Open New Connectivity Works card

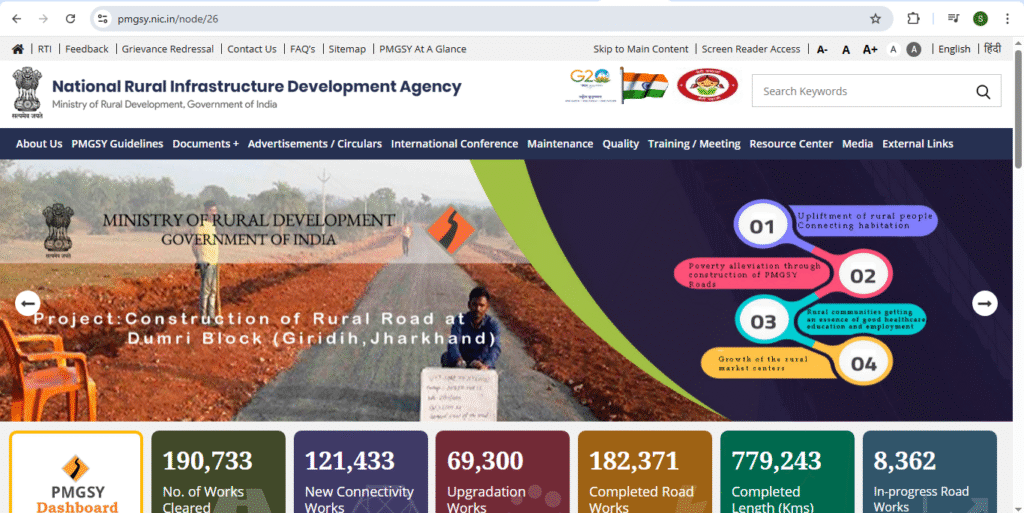pyautogui.click(x=360, y=472)
